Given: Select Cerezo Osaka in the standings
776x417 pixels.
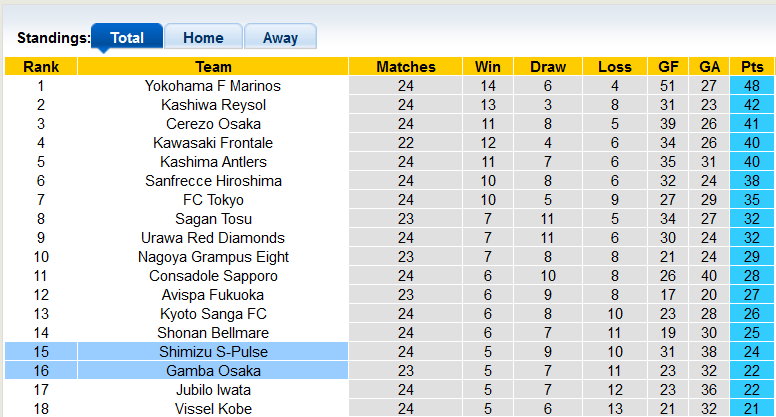Looking at the screenshot, I should click(x=213, y=124).
